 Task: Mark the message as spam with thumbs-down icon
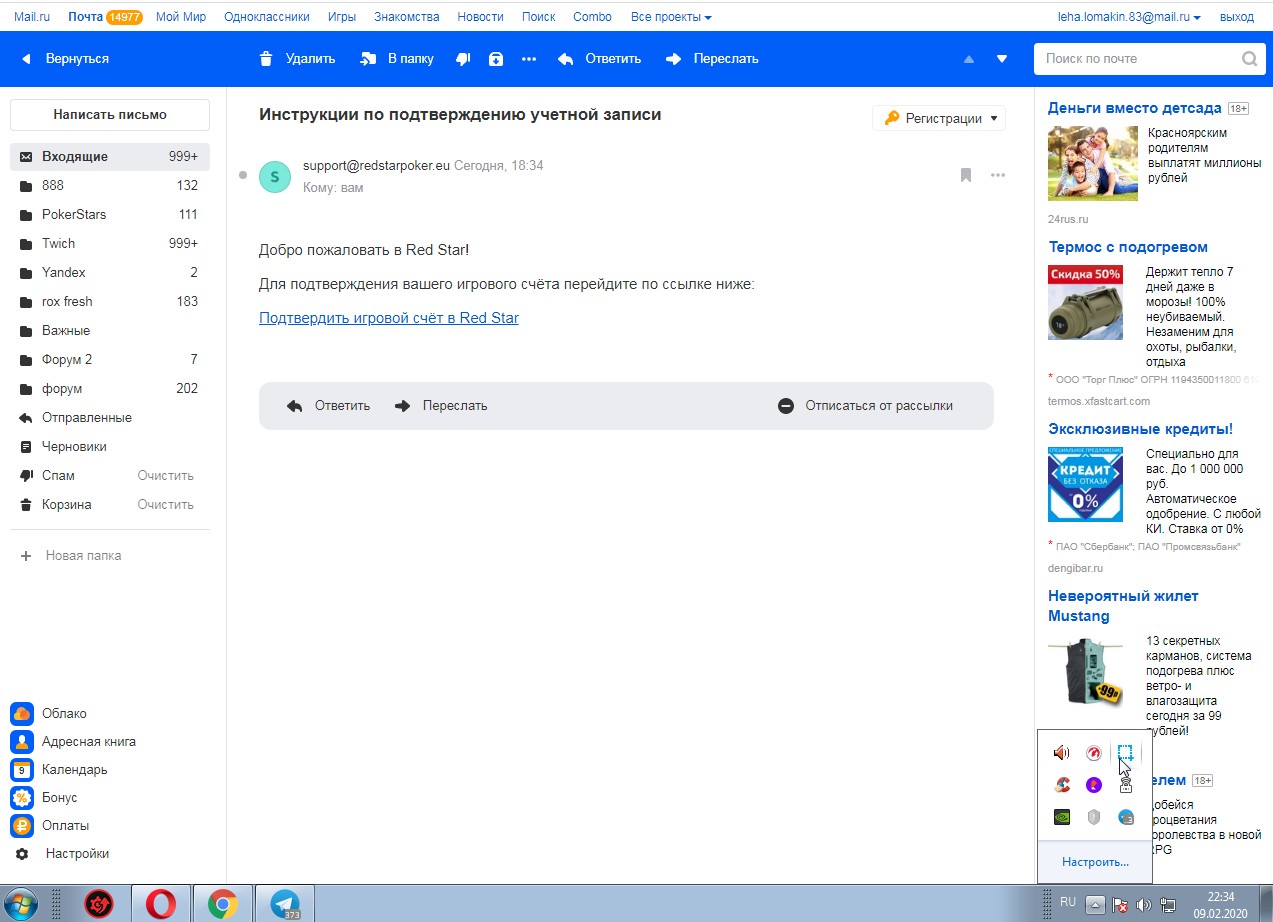[x=463, y=59]
